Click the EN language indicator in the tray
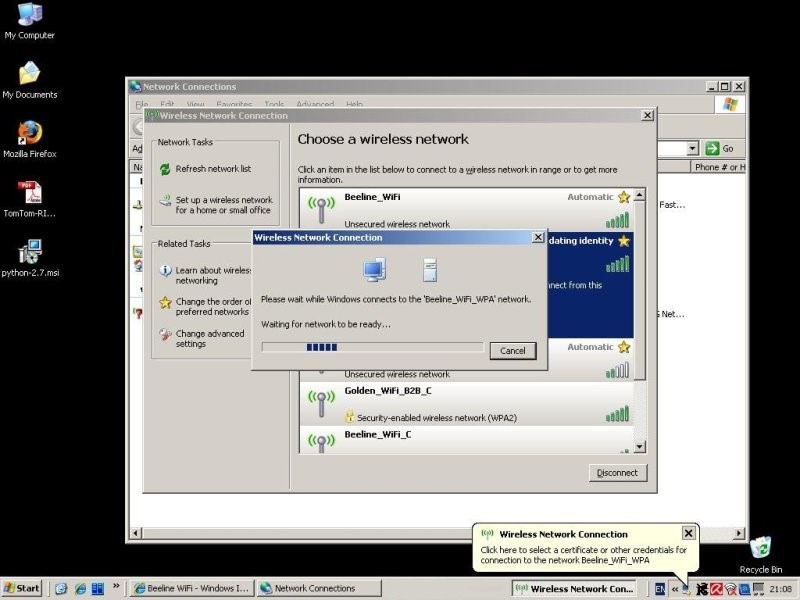The width and height of the screenshot is (800, 600). (659, 589)
